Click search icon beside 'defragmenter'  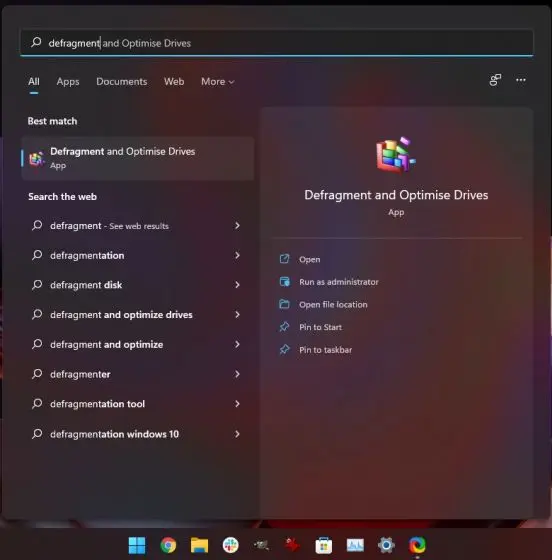pyautogui.click(x=37, y=374)
